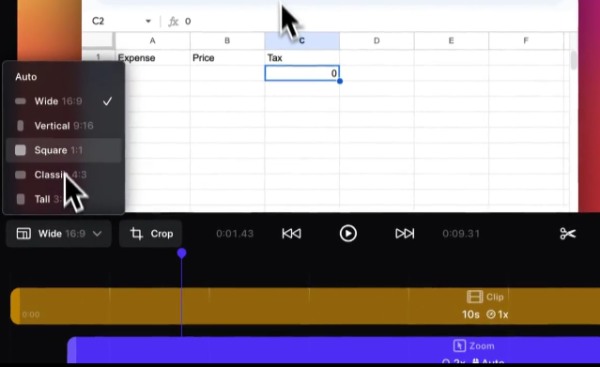Click the left trim handle of Clip track
Screen dimensions: 600x367
click(x=15, y=306)
